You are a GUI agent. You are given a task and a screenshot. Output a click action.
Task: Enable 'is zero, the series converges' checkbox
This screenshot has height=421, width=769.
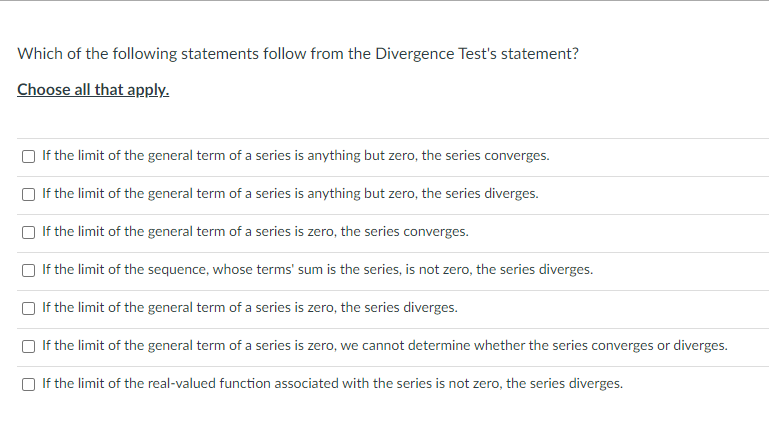tap(28, 232)
